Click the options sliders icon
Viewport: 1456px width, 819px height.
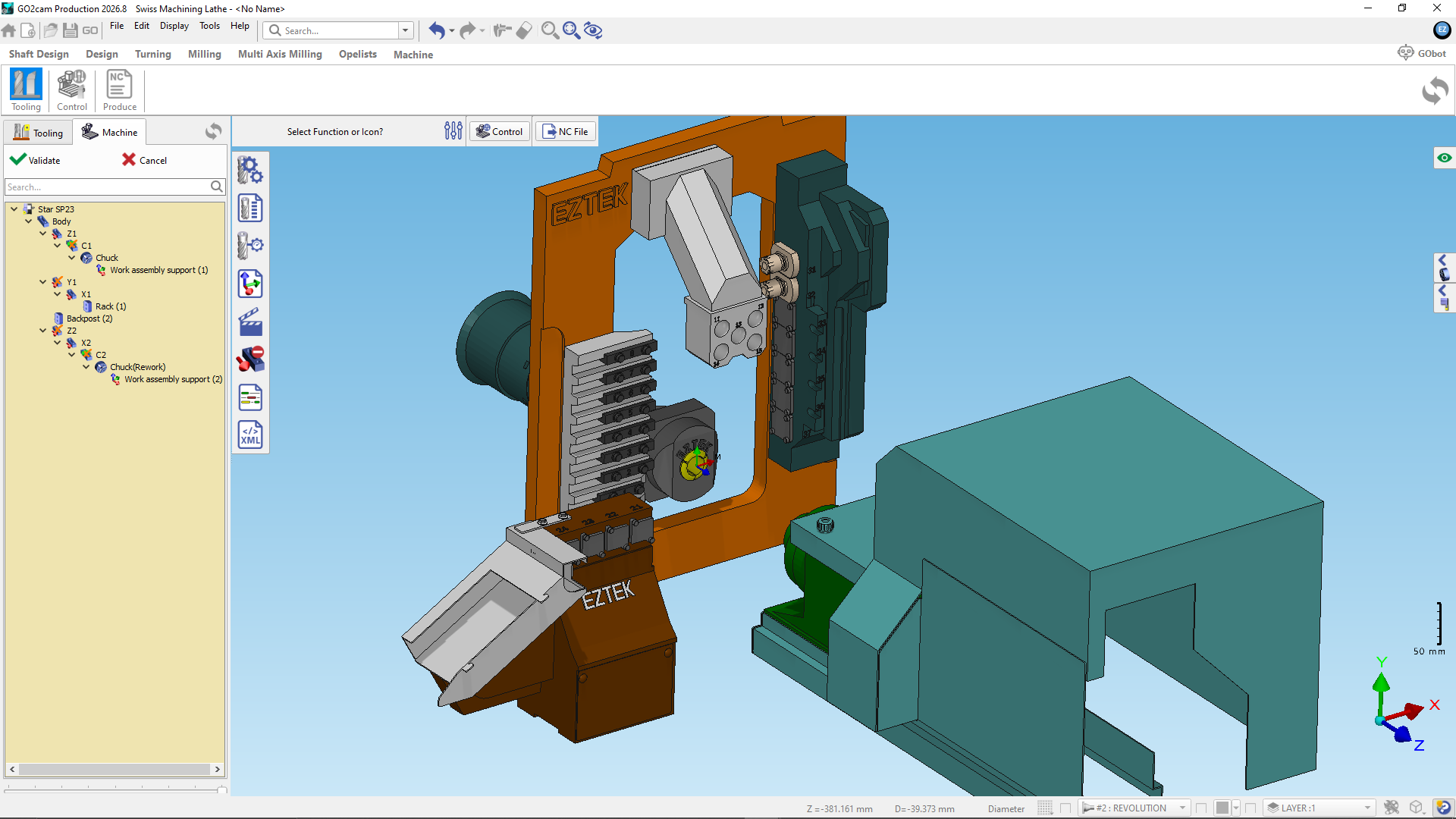click(453, 131)
